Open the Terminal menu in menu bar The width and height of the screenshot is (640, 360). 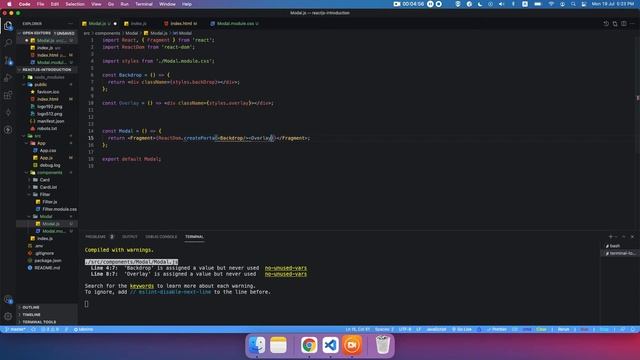pos(144,4)
